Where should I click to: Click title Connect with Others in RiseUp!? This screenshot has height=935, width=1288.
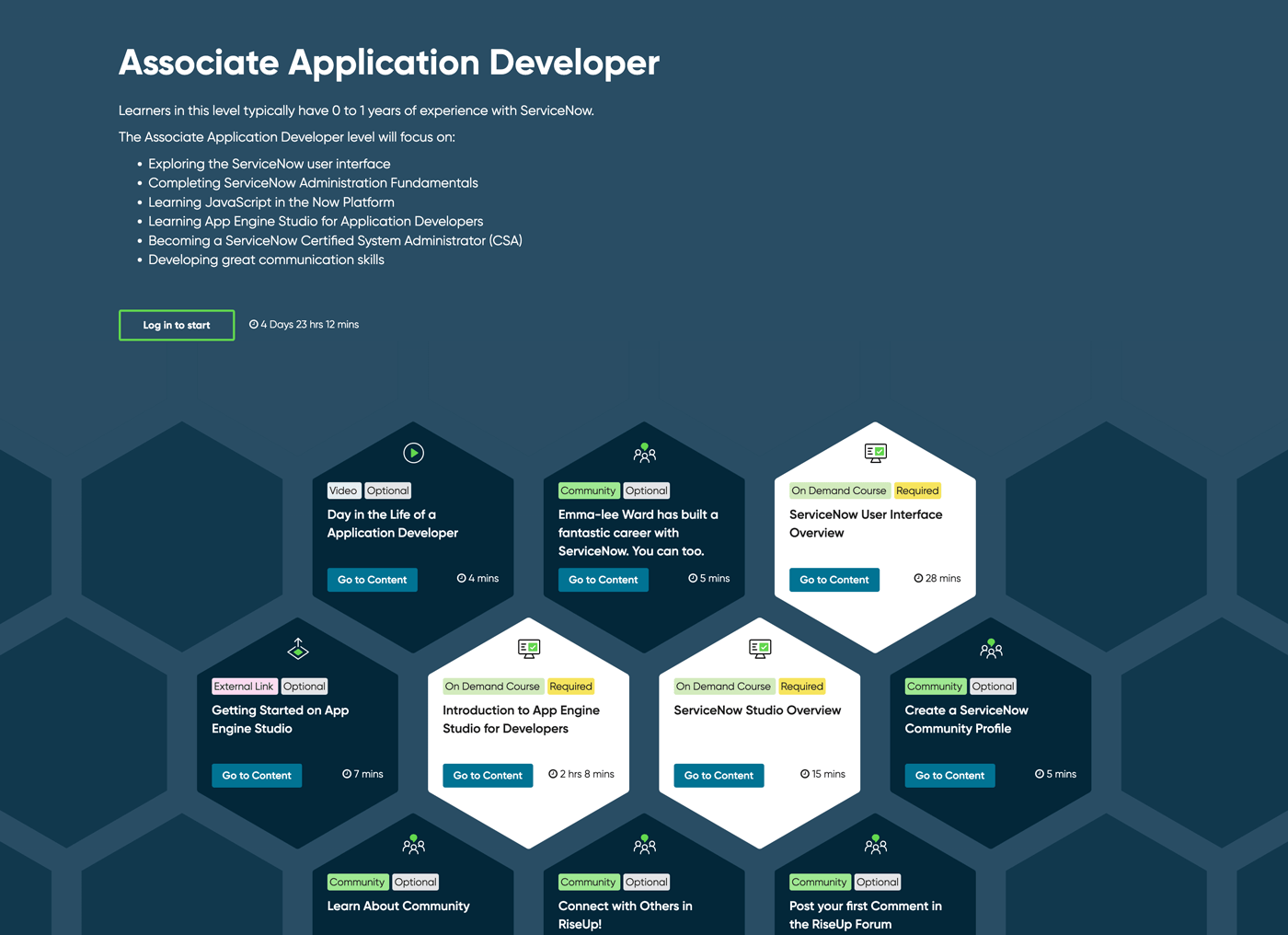[626, 915]
